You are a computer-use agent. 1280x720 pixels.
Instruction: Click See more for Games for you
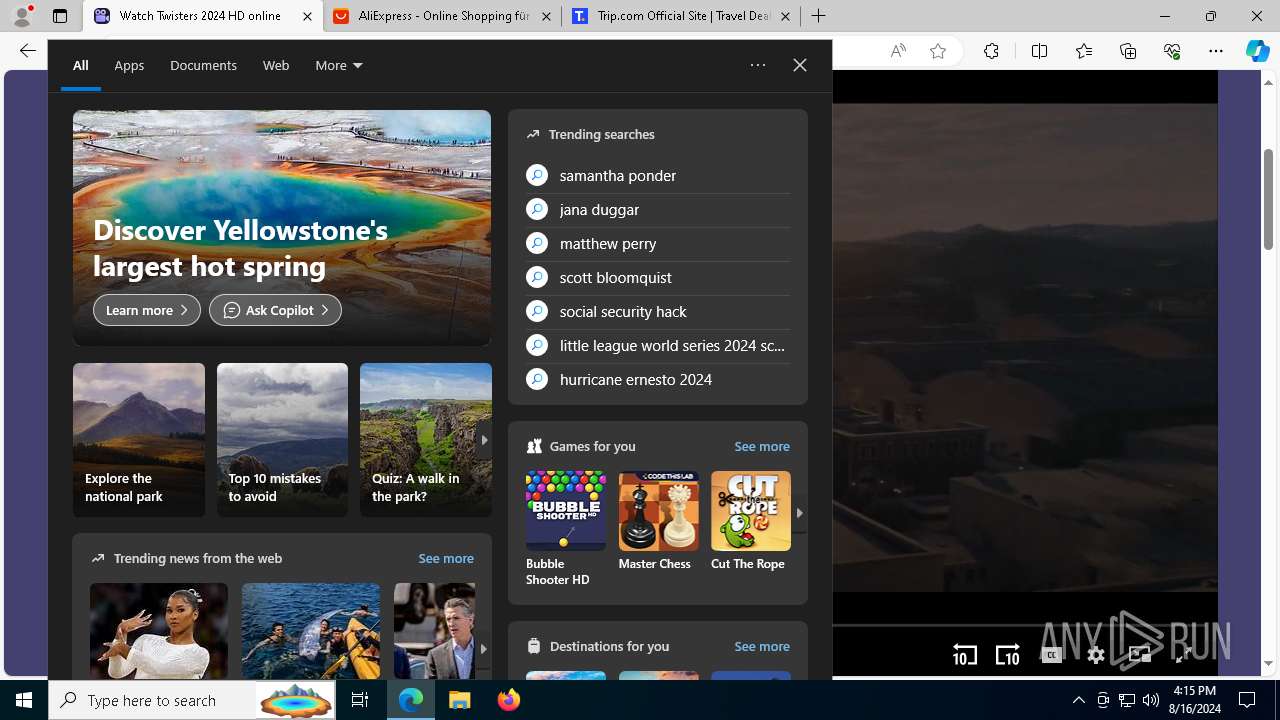coord(762,446)
